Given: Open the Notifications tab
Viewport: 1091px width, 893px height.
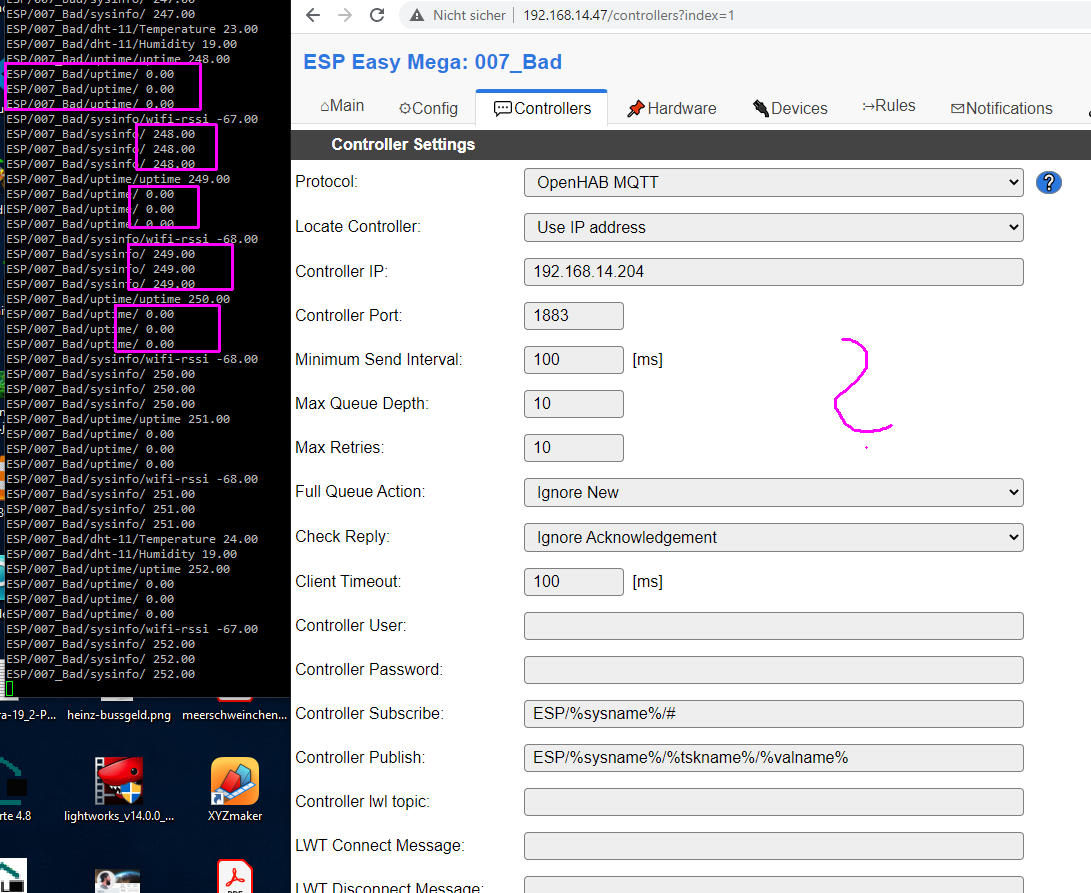Looking at the screenshot, I should coord(1001,109).
